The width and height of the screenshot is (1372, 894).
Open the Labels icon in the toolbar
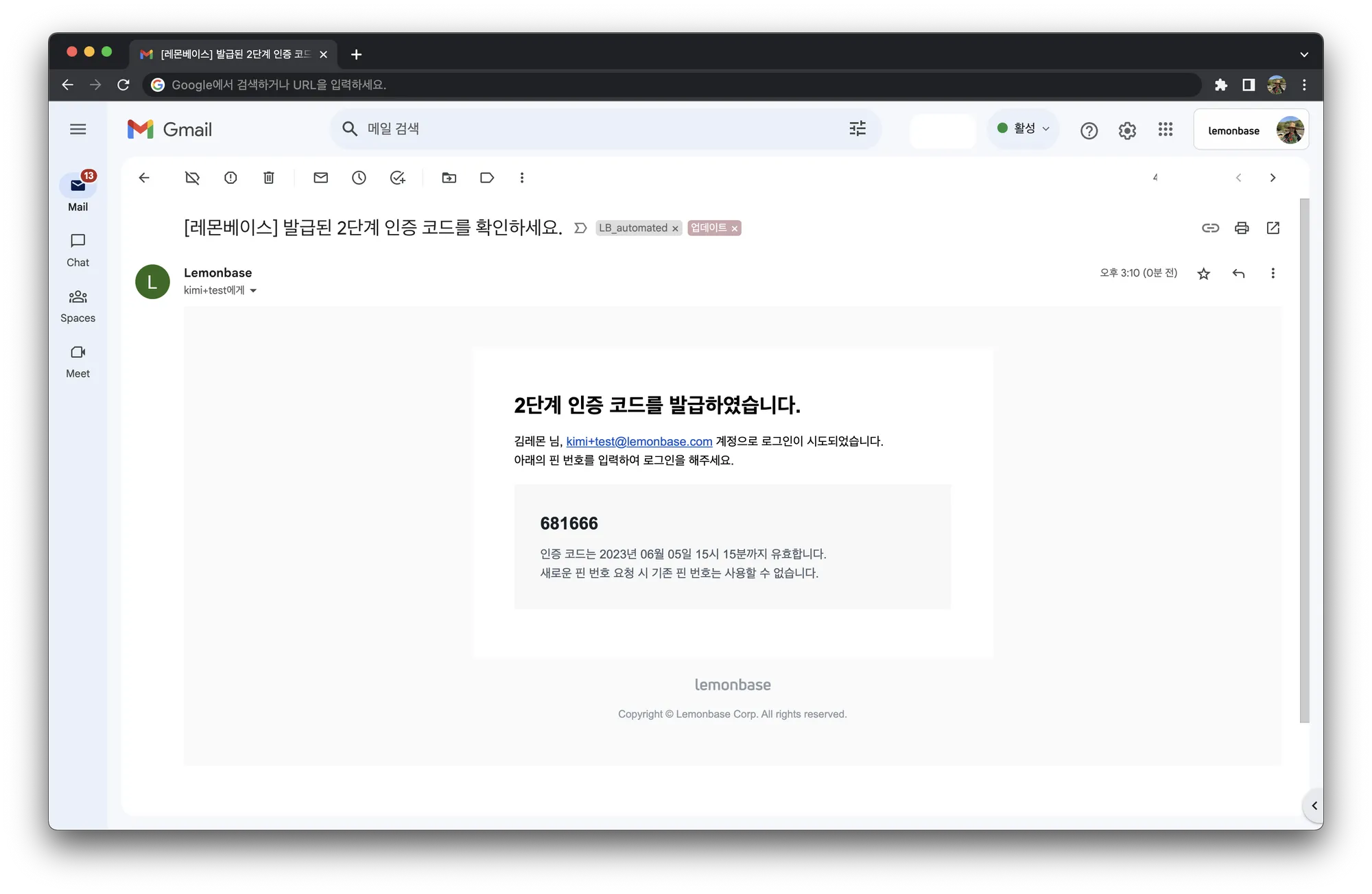click(487, 178)
